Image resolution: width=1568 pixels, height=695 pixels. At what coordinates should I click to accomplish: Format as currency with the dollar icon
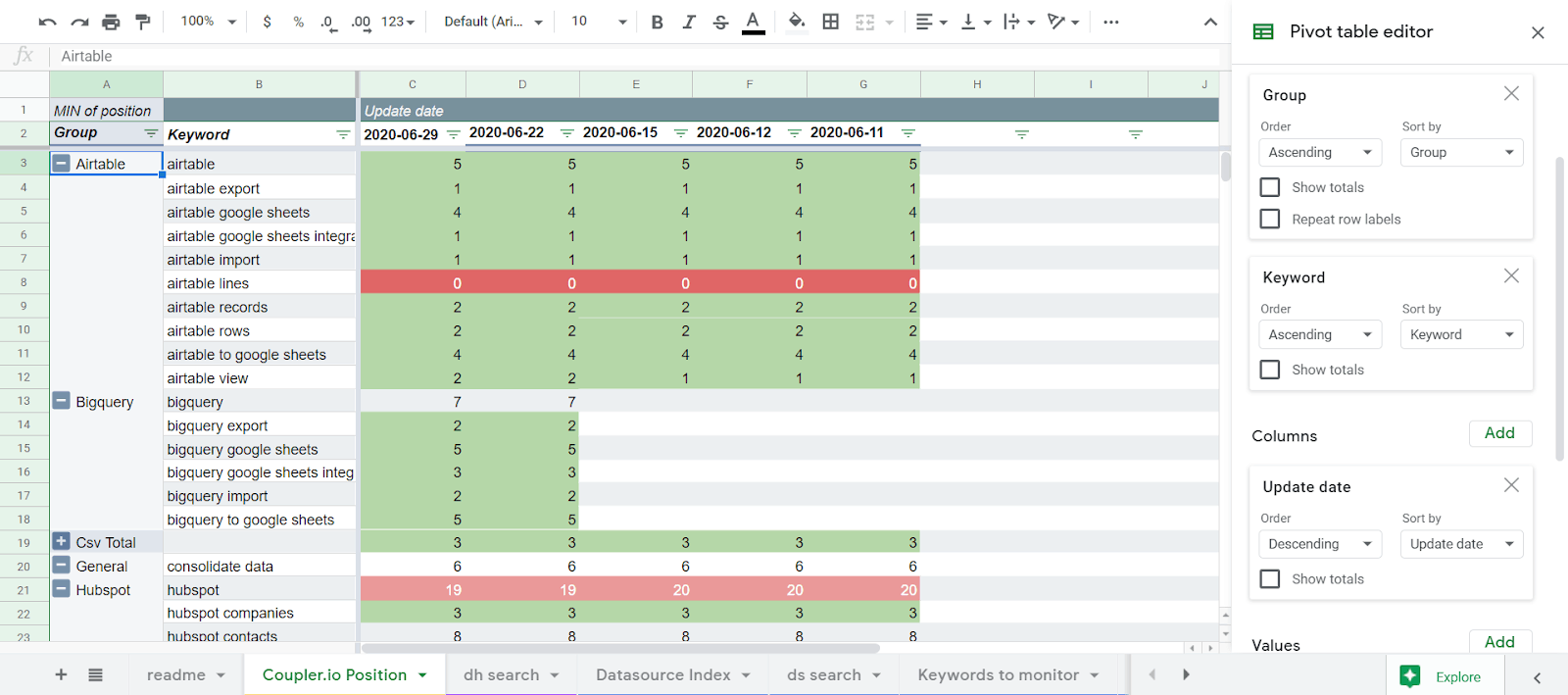268,22
